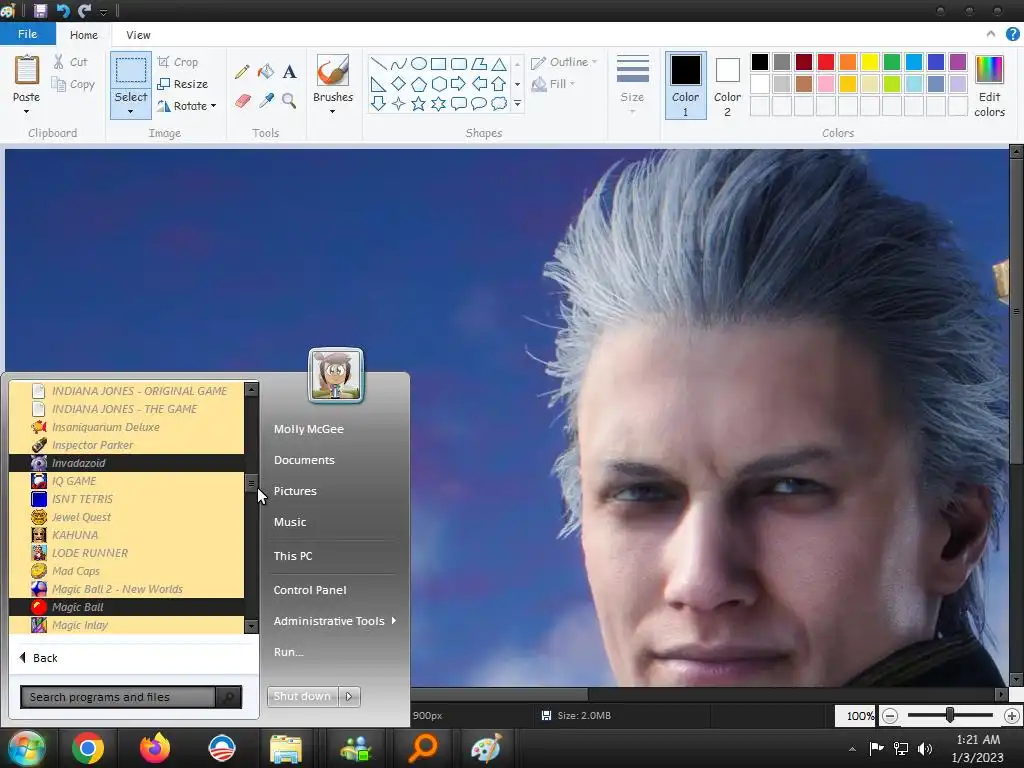Select the Magnifier tool

click(289, 101)
